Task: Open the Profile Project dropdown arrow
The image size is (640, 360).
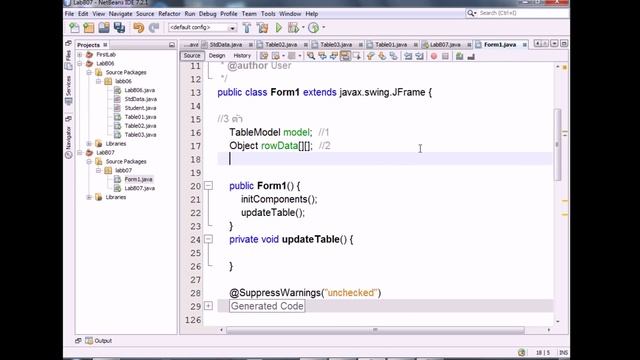Action: [x=324, y=28]
